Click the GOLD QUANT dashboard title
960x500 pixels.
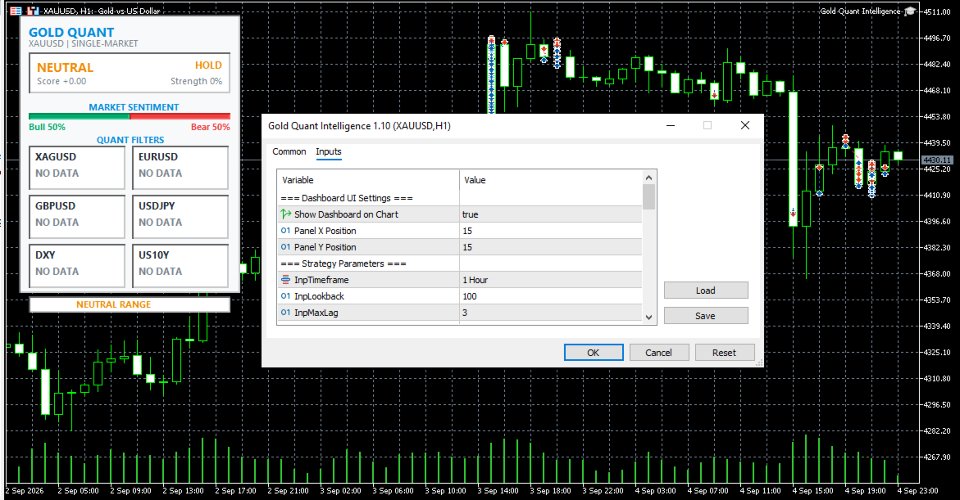pyautogui.click(x=71, y=32)
